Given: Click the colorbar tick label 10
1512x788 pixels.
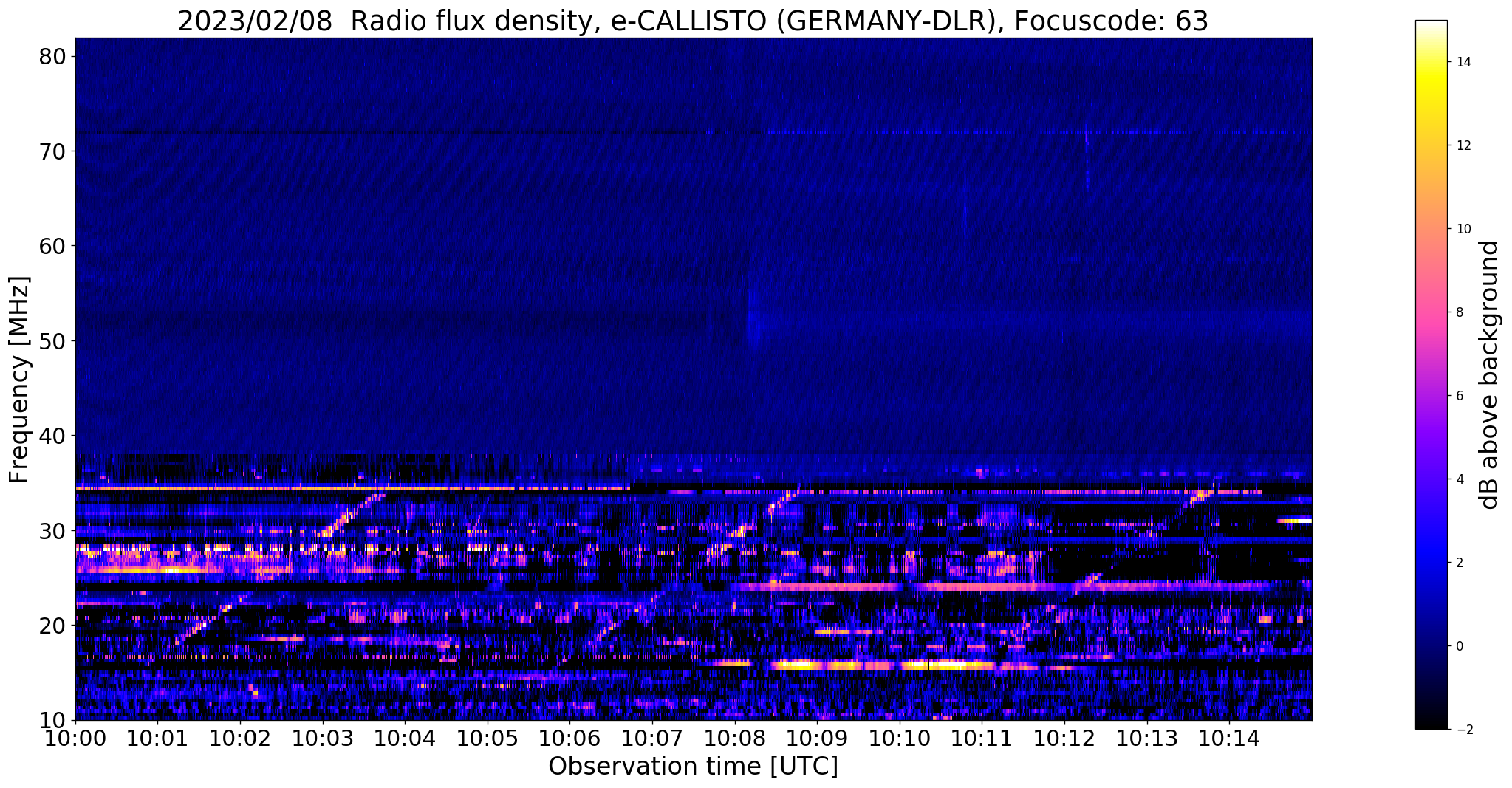Looking at the screenshot, I should tap(1463, 229).
